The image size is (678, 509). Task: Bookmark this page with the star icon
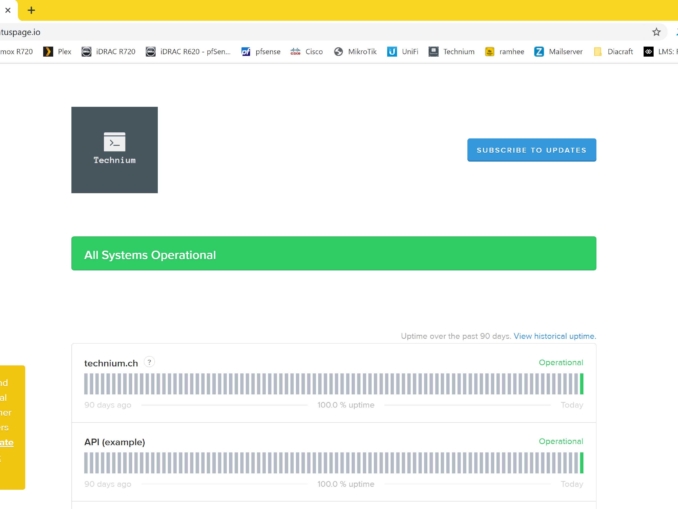pyautogui.click(x=656, y=32)
